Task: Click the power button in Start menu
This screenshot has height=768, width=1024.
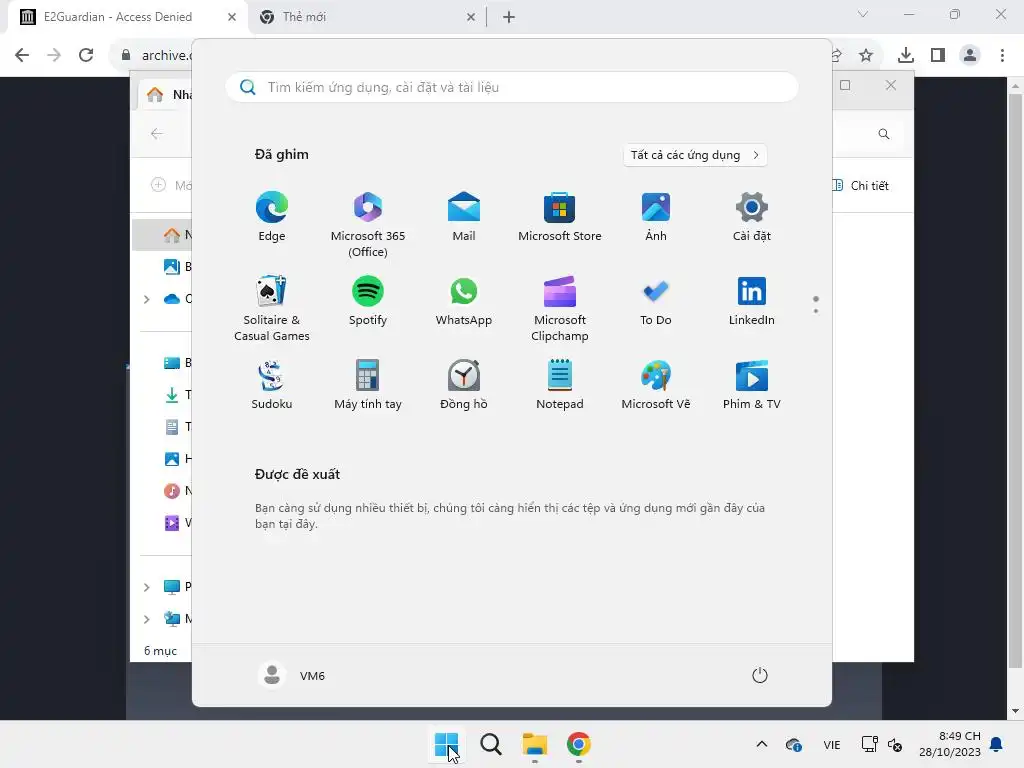Action: [x=760, y=675]
